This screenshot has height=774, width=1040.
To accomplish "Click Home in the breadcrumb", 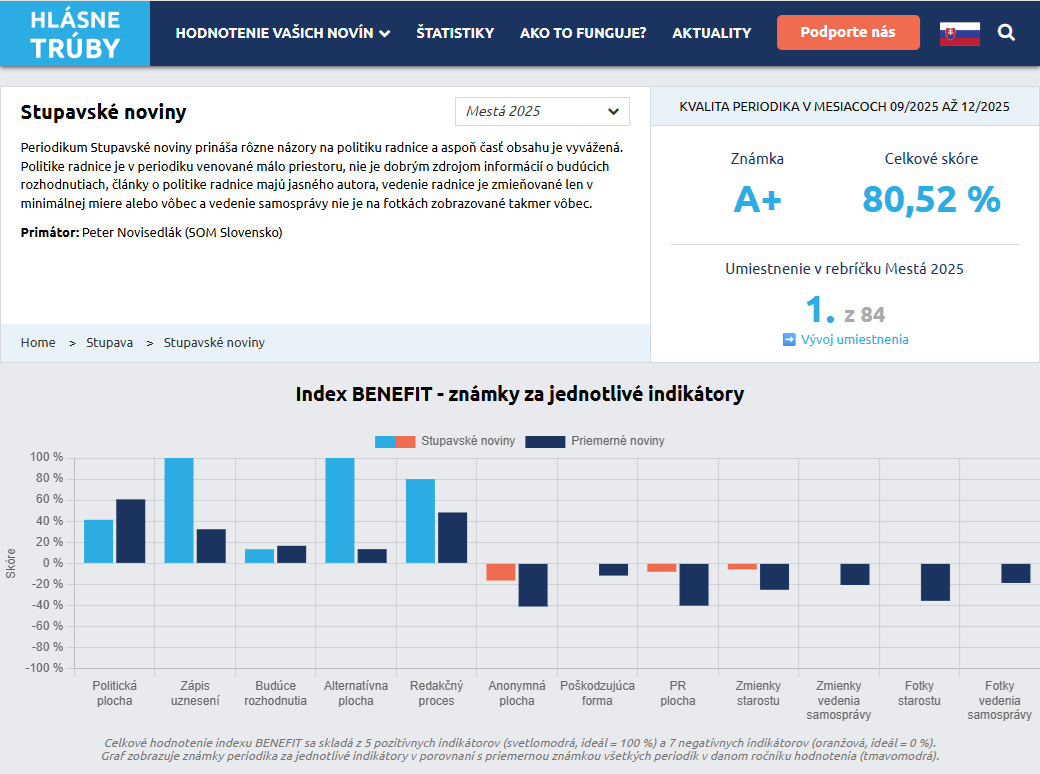I will (38, 343).
